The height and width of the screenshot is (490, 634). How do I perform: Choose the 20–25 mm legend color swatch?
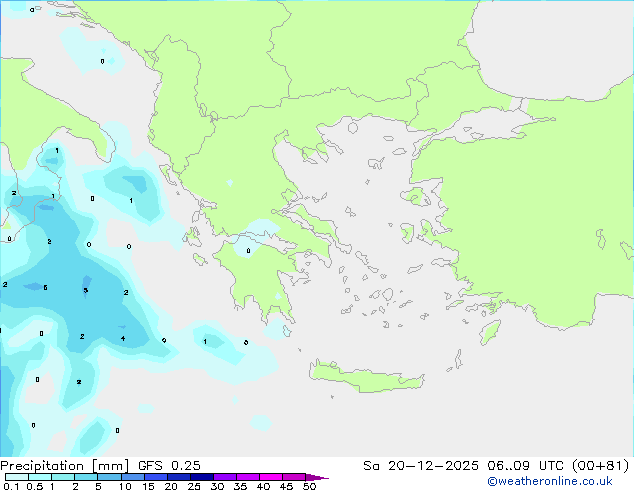[179, 477]
